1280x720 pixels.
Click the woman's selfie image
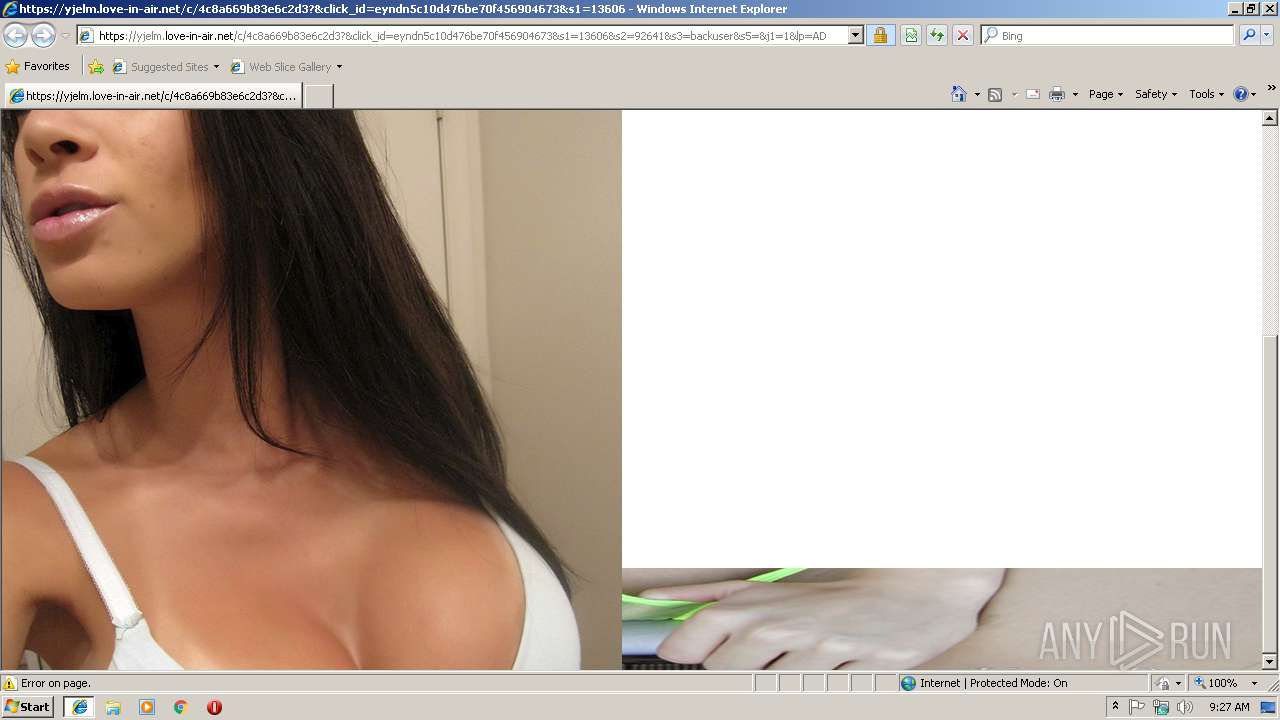click(x=311, y=390)
